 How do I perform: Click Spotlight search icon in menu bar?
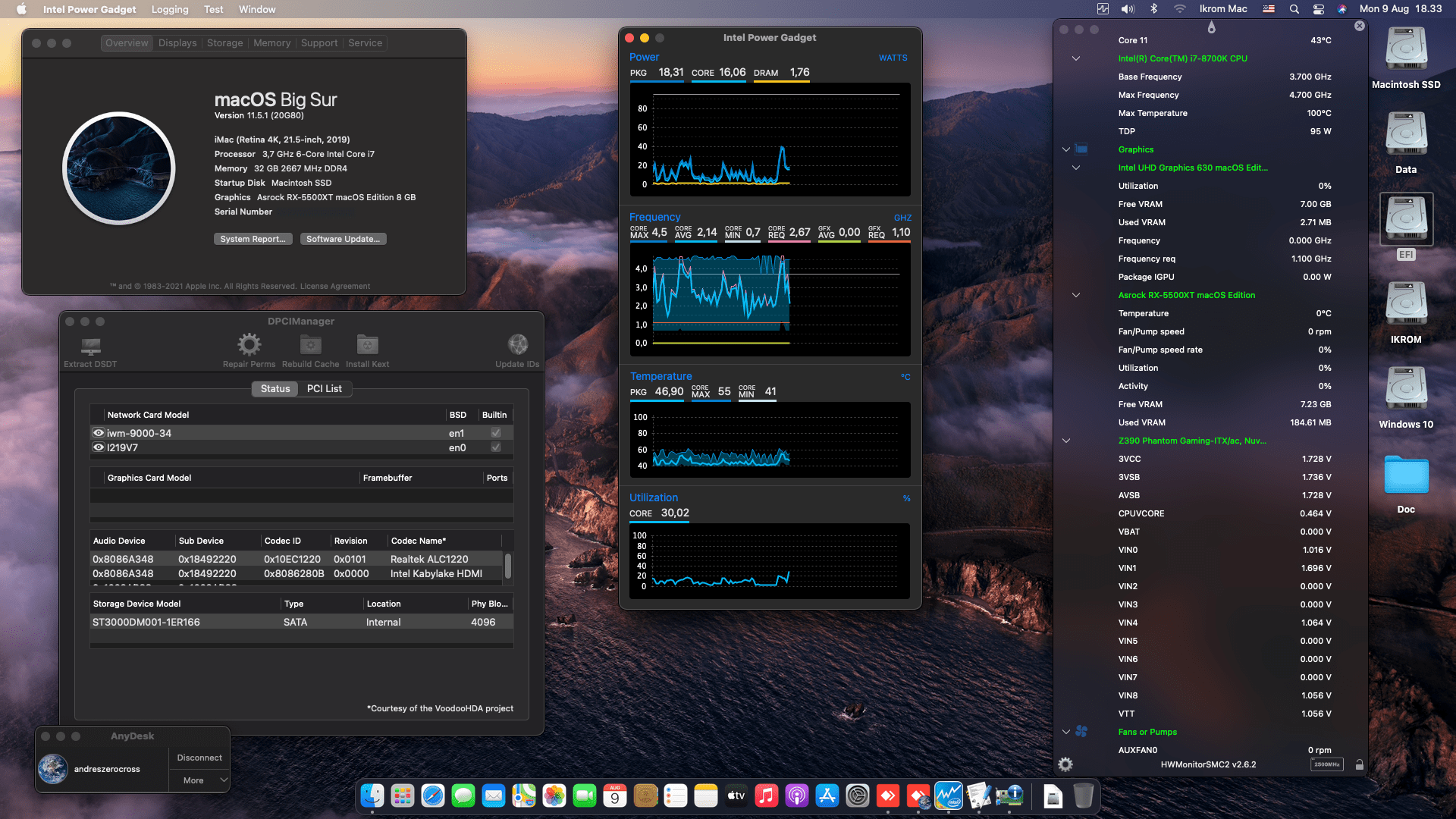pos(1294,9)
